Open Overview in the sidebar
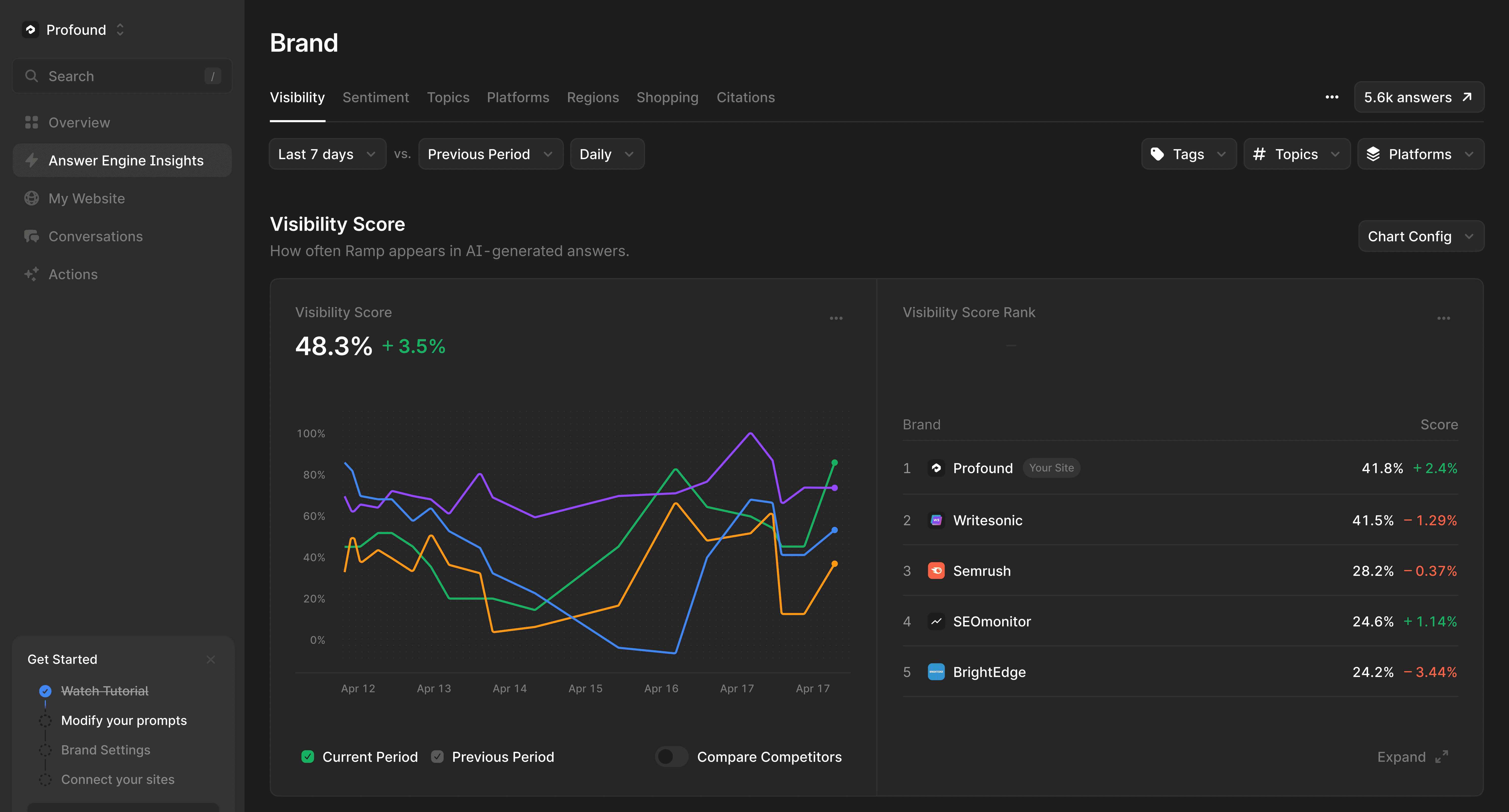1509x812 pixels. point(122,122)
